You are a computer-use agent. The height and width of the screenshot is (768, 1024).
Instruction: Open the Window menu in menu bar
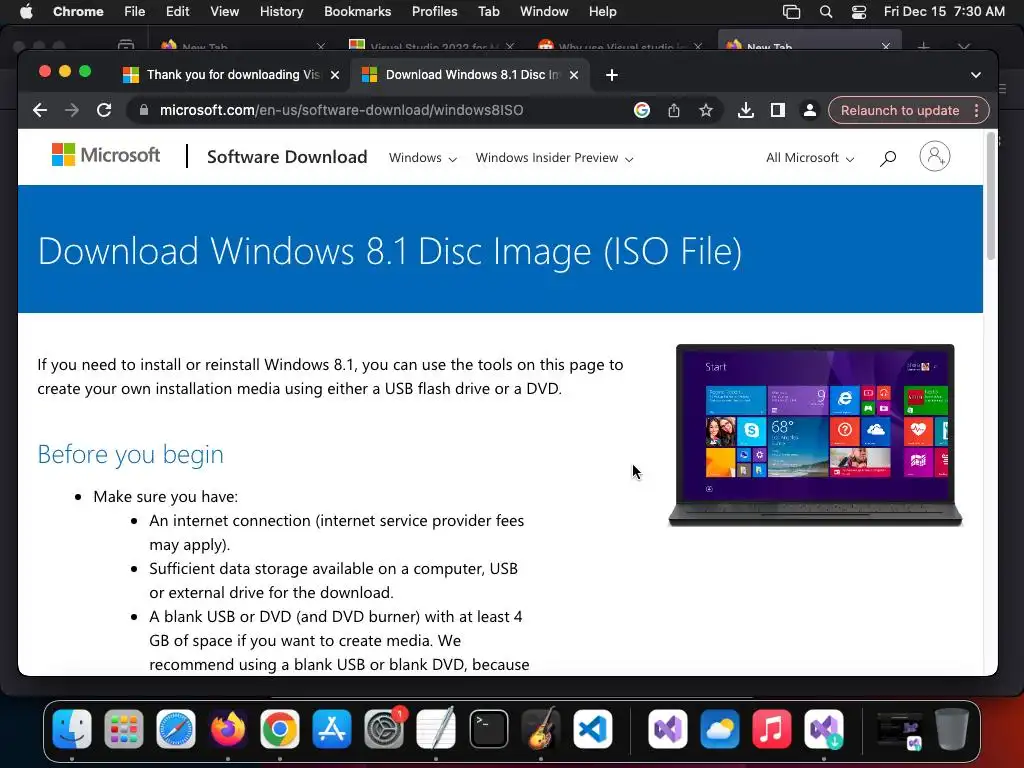(x=544, y=12)
